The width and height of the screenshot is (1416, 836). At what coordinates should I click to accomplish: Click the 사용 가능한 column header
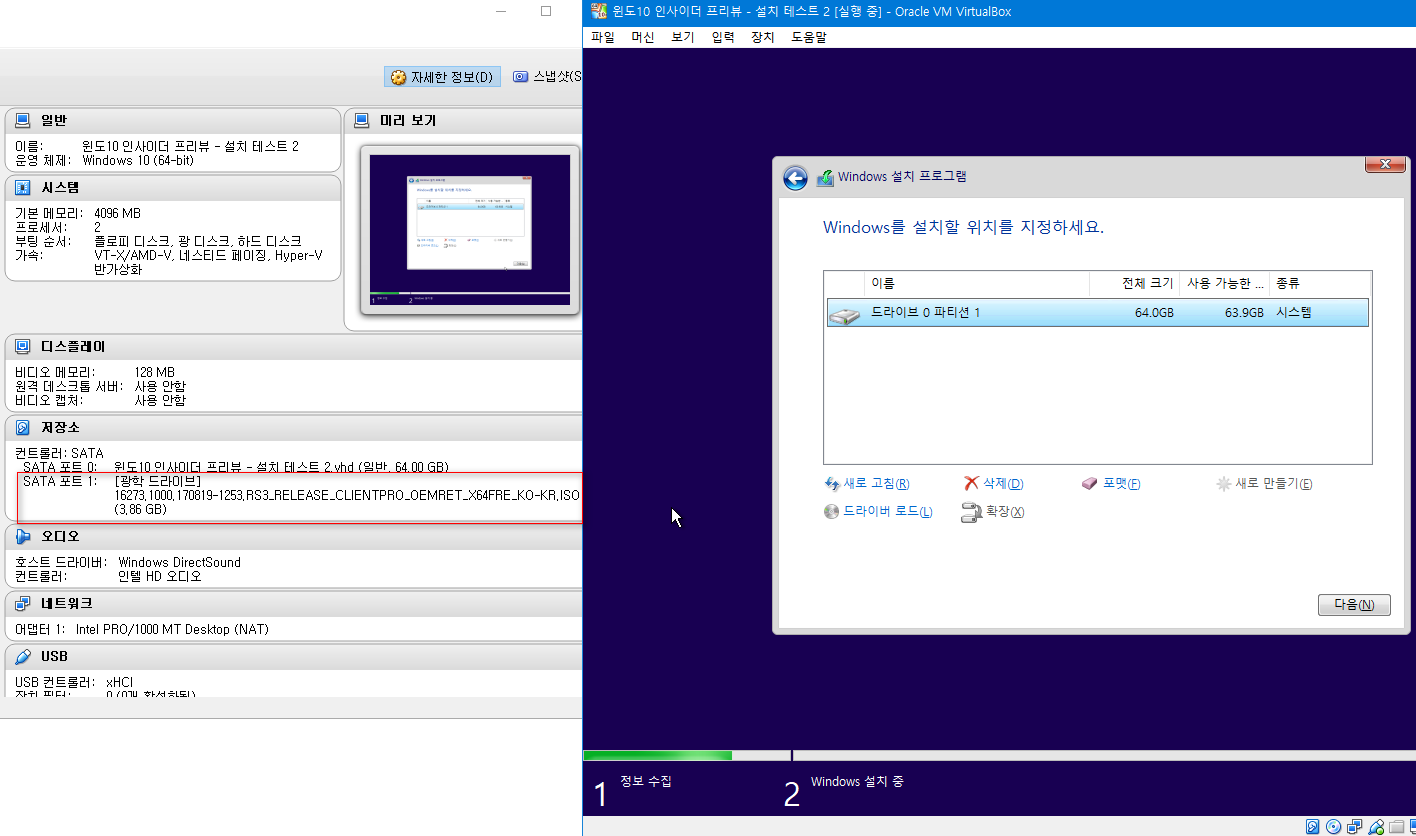point(1225,284)
